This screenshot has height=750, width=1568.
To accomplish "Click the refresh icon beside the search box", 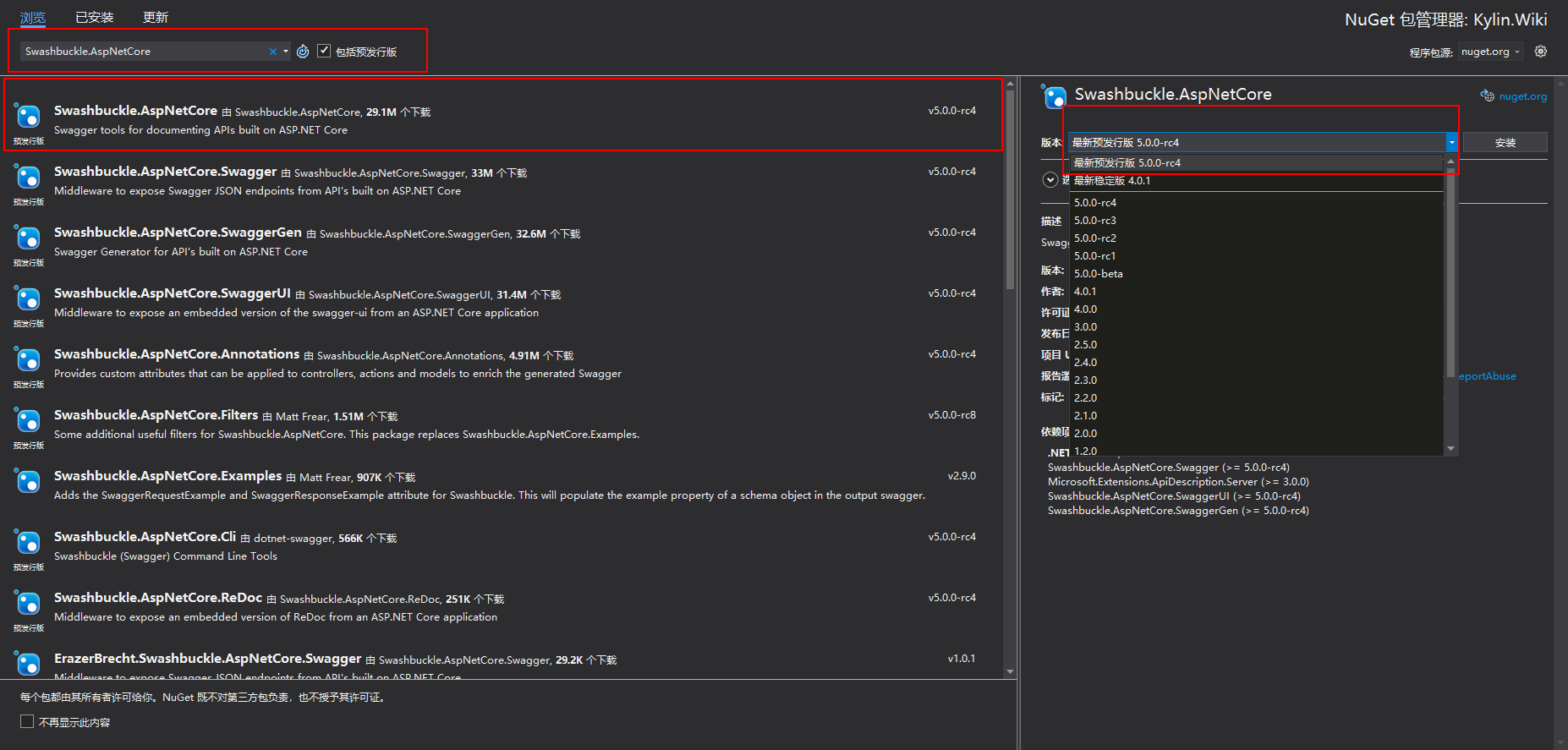I will pyautogui.click(x=303, y=52).
